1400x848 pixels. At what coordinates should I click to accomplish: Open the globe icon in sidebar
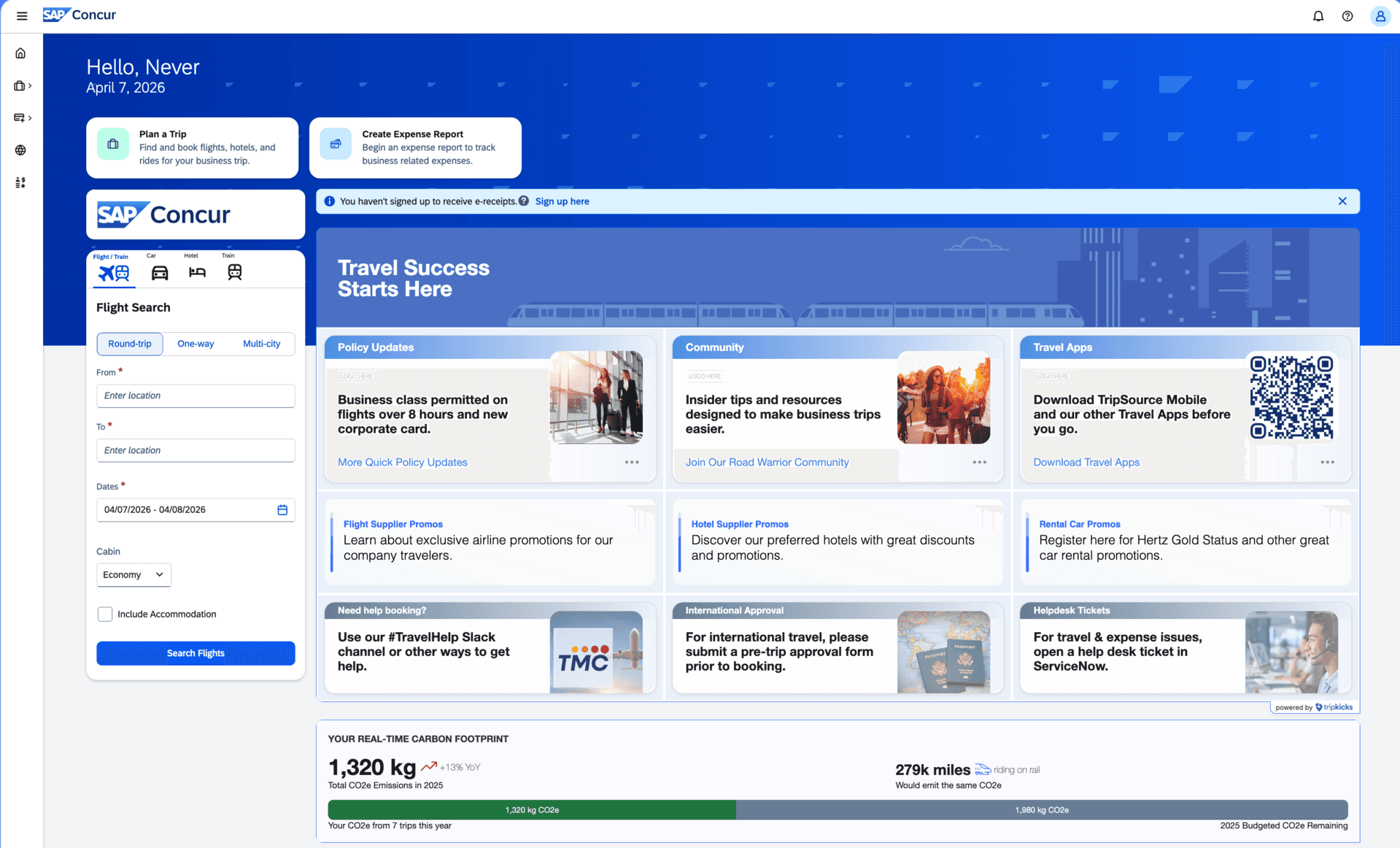point(20,150)
